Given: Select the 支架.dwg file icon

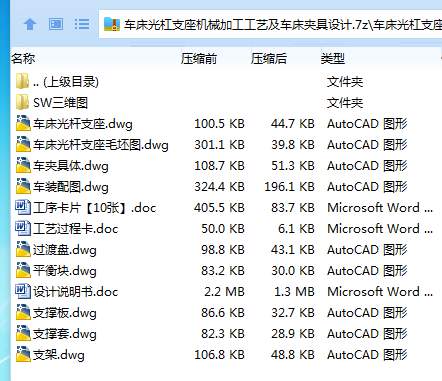Looking at the screenshot, I should pyautogui.click(x=23, y=354).
